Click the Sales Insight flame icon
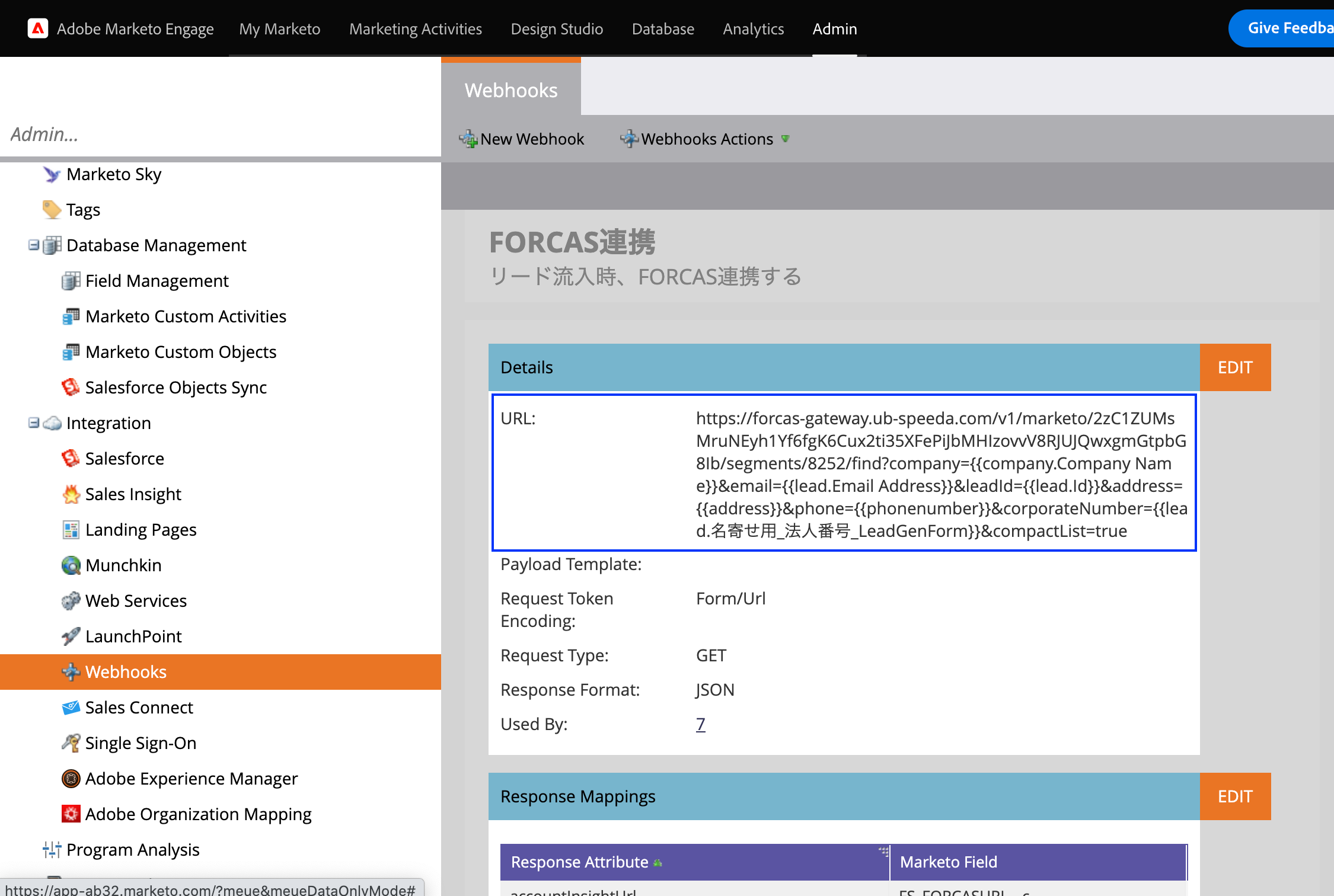Screen dimensions: 1334x896 pos(71,494)
